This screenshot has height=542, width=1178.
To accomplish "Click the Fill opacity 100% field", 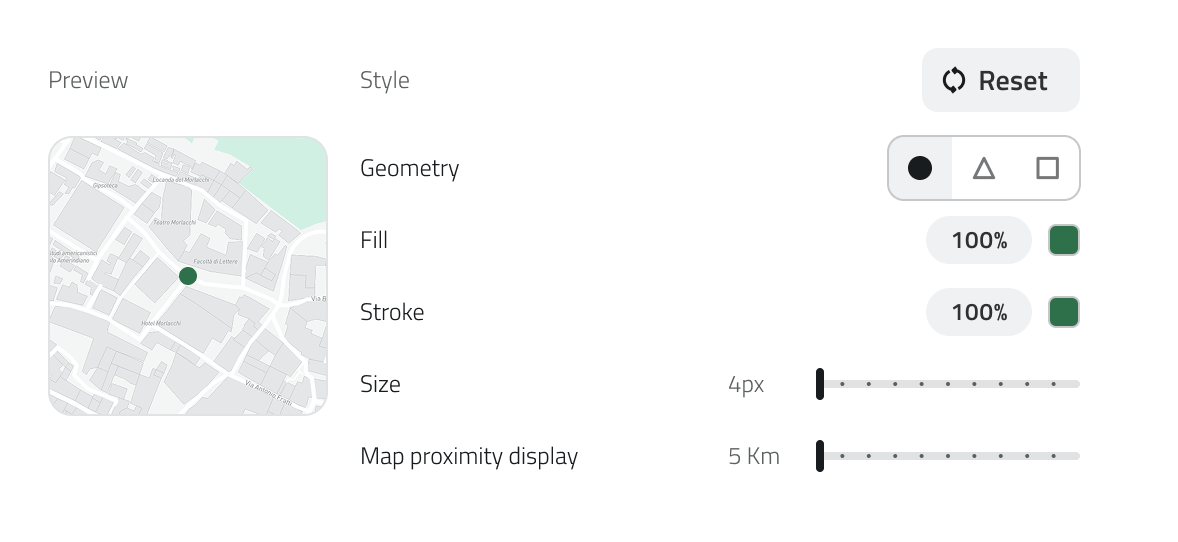I will pyautogui.click(x=978, y=240).
